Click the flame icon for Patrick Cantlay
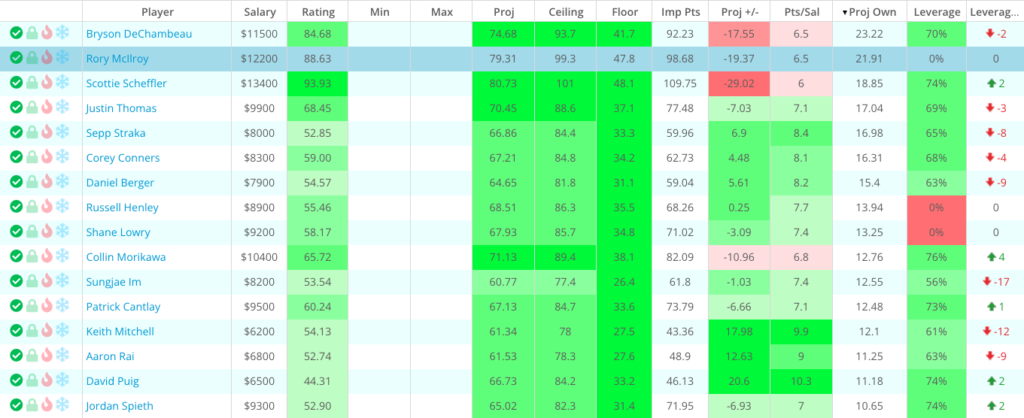 (x=46, y=306)
